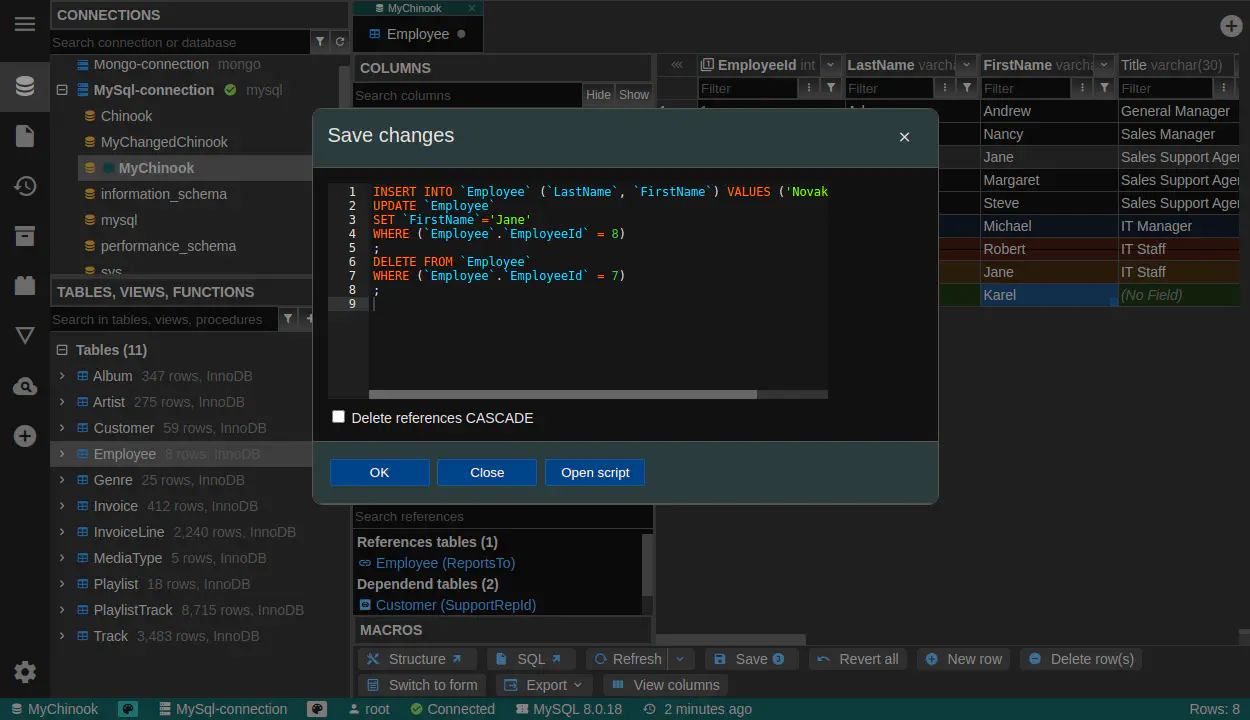Enable Delete references CASCADE checkbox
This screenshot has width=1250, height=720.
(338, 417)
